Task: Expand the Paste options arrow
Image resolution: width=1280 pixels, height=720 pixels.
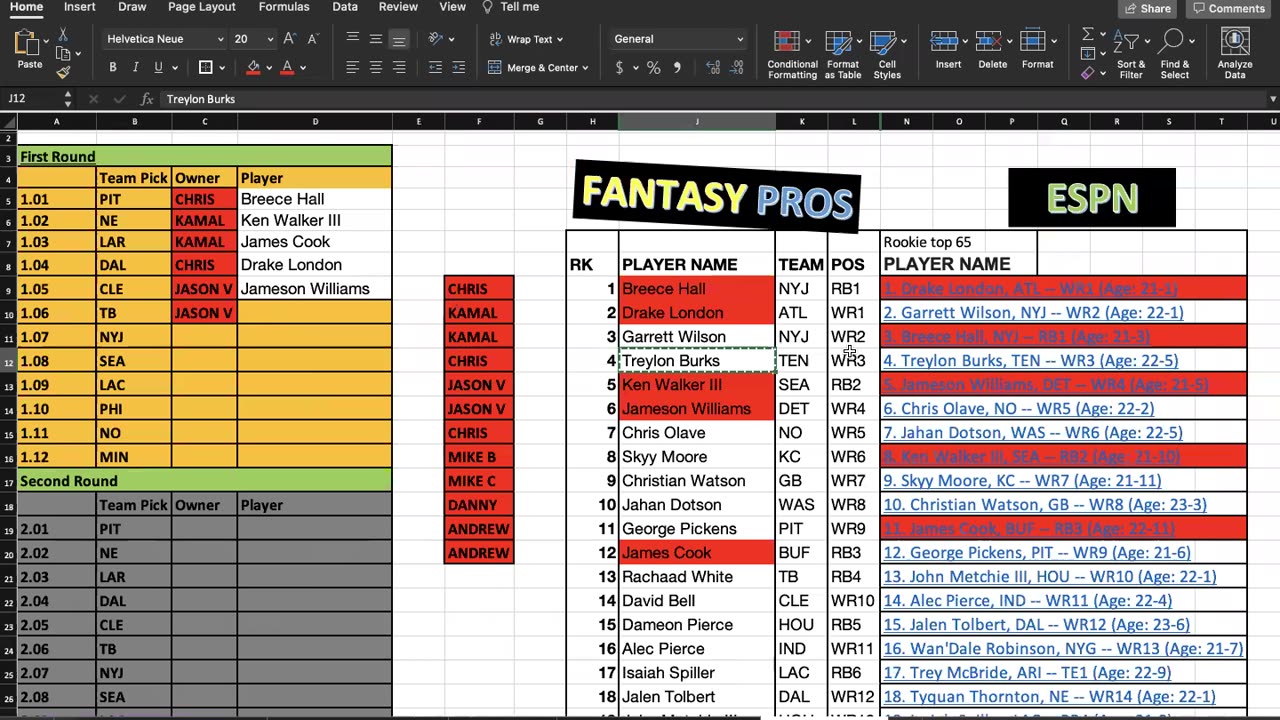Action: click(46, 41)
